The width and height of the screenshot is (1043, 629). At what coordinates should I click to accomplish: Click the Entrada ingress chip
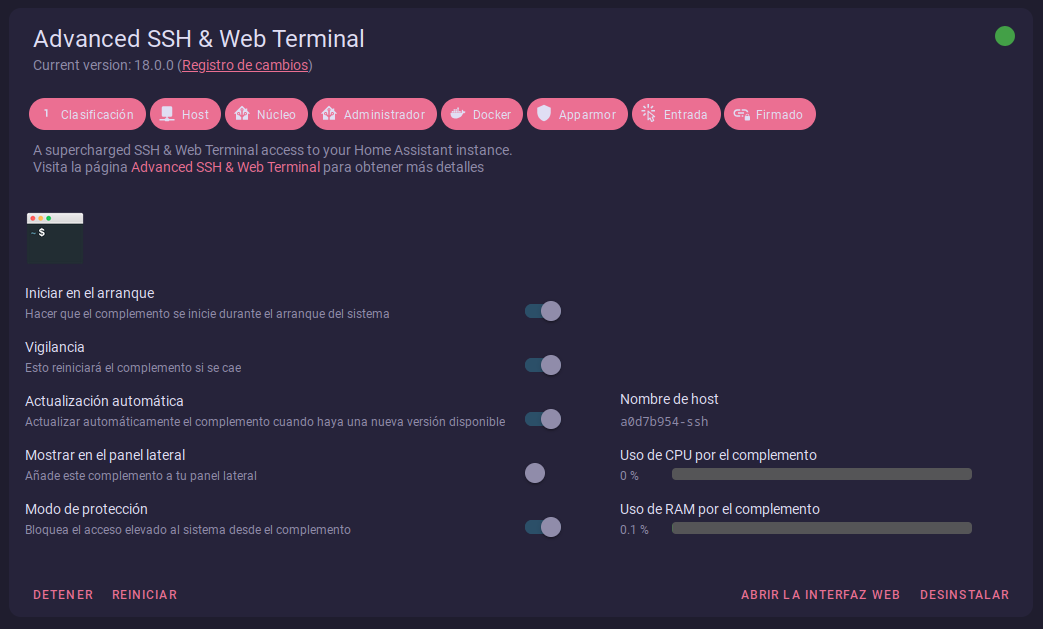click(676, 115)
